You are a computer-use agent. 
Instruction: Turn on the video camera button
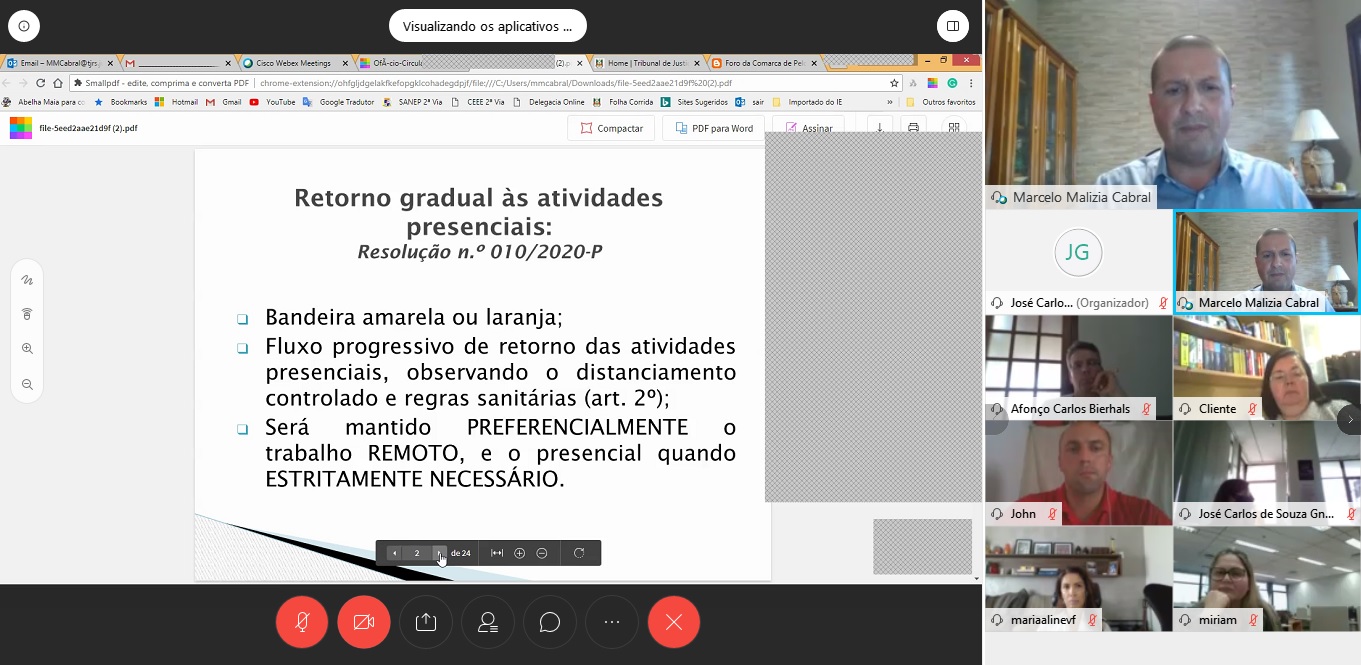tap(364, 622)
